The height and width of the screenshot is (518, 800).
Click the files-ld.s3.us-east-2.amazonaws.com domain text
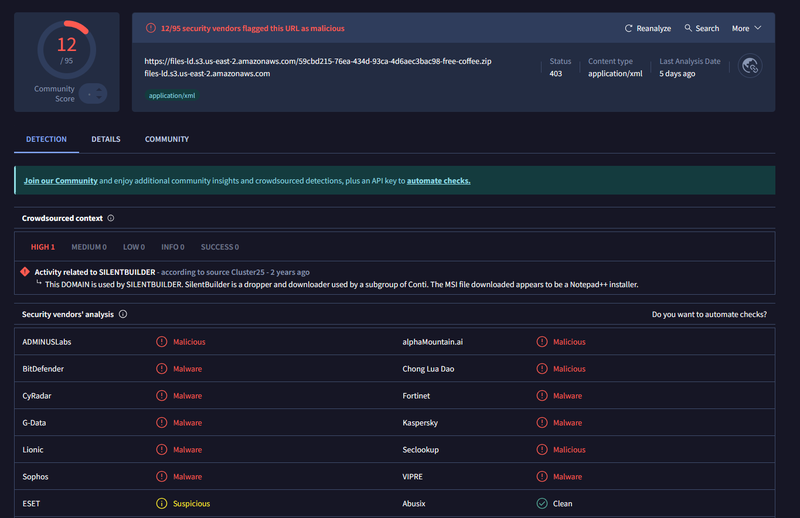(207, 73)
